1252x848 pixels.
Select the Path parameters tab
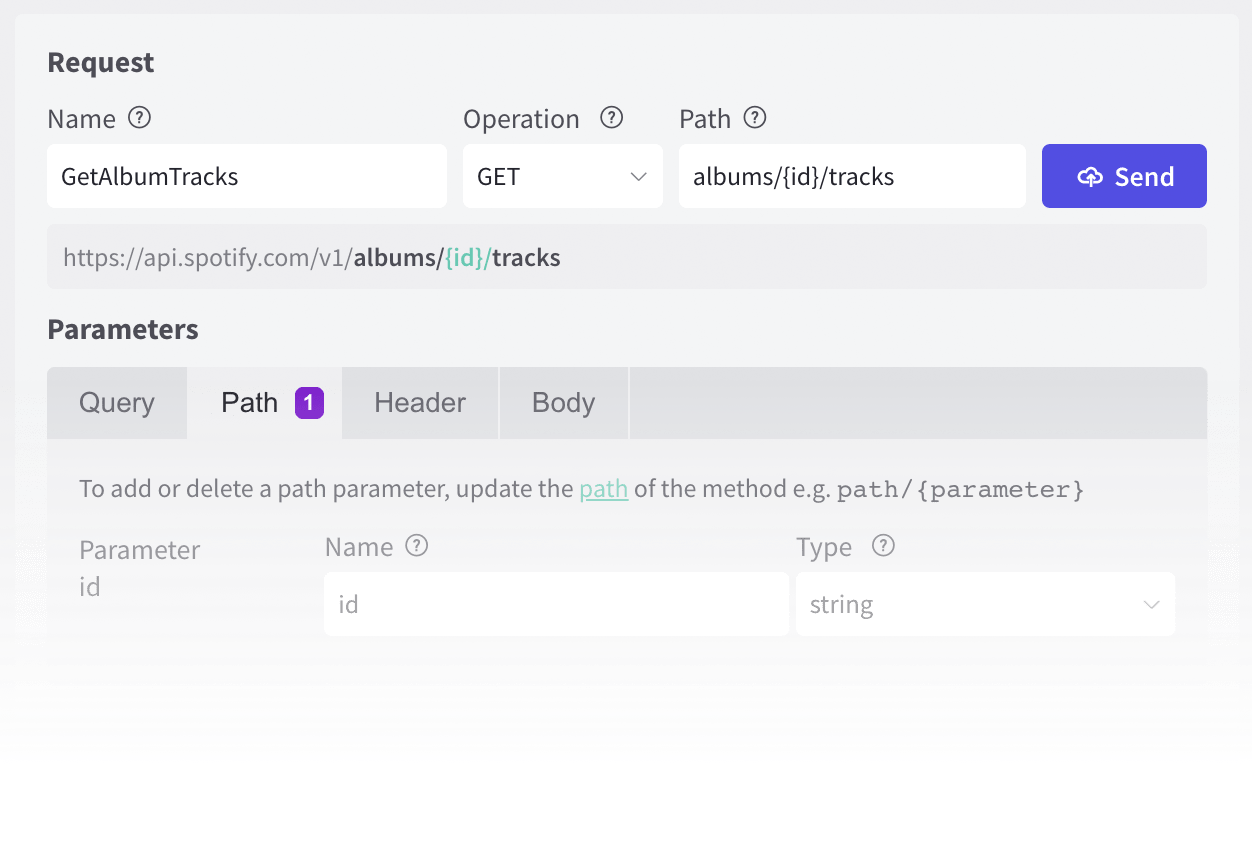250,403
